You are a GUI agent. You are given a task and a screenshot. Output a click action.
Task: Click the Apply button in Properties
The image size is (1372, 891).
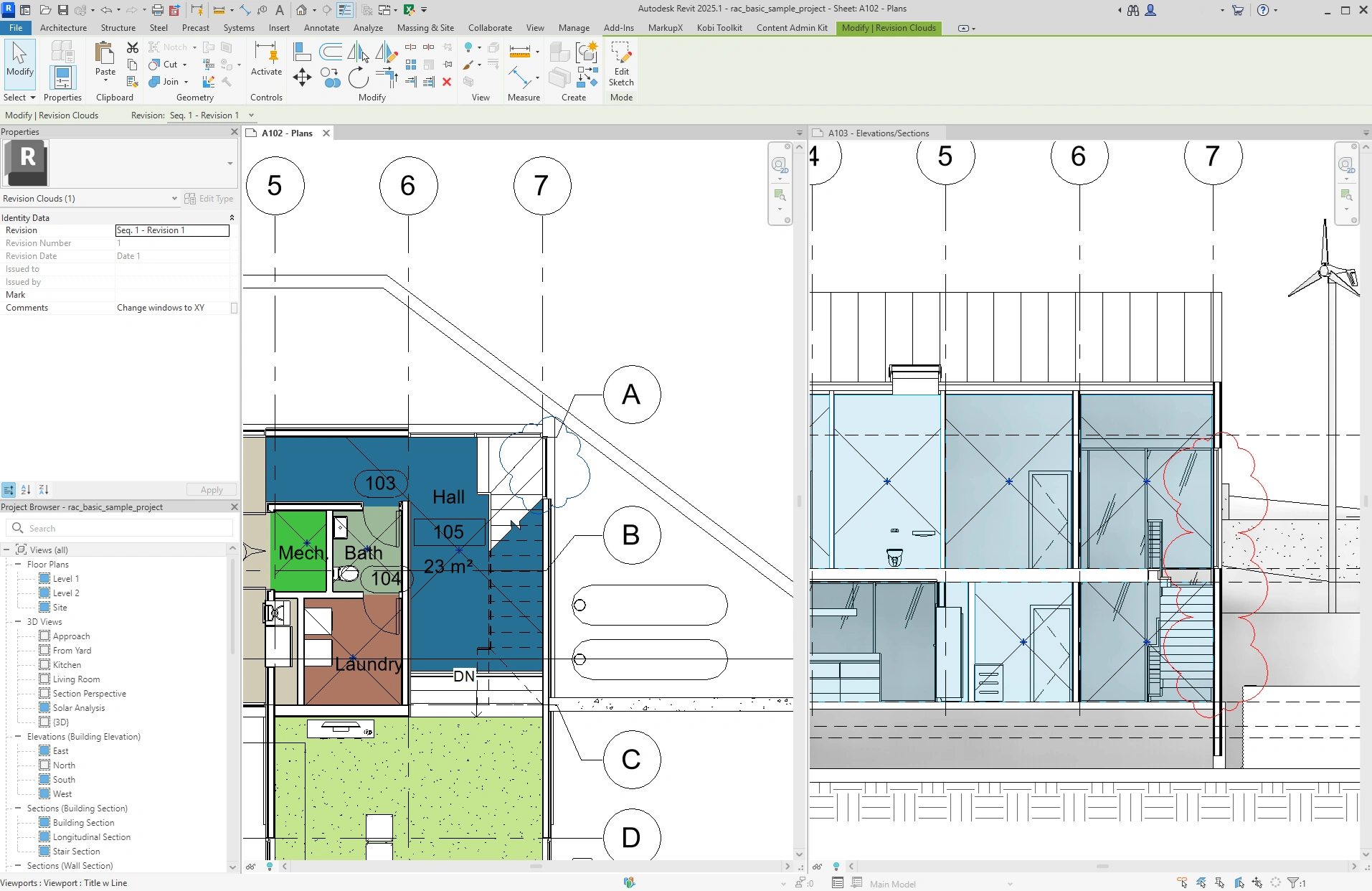[x=212, y=490]
